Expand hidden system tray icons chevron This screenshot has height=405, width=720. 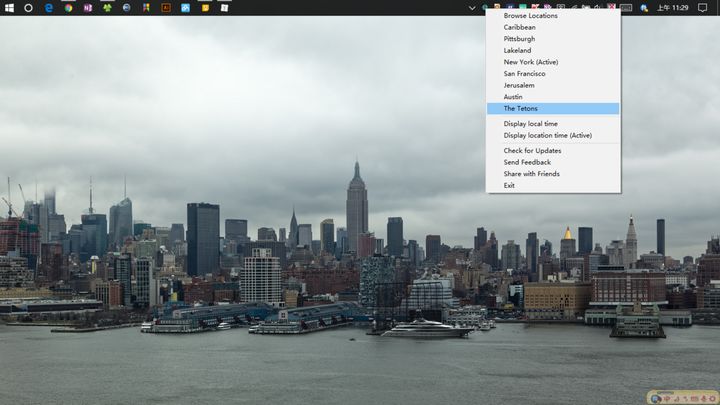click(472, 7)
